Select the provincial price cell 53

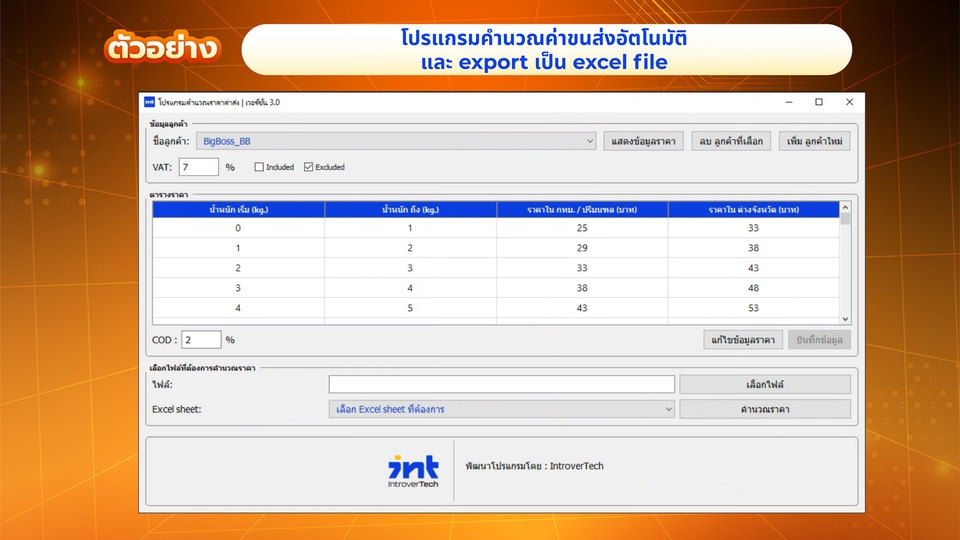click(x=754, y=308)
